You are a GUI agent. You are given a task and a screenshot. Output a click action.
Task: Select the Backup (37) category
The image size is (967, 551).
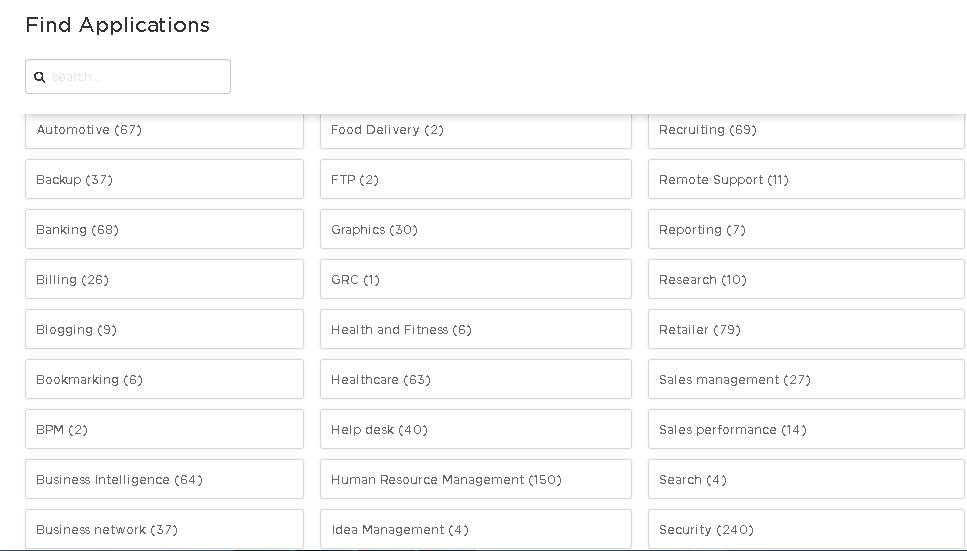coord(164,180)
